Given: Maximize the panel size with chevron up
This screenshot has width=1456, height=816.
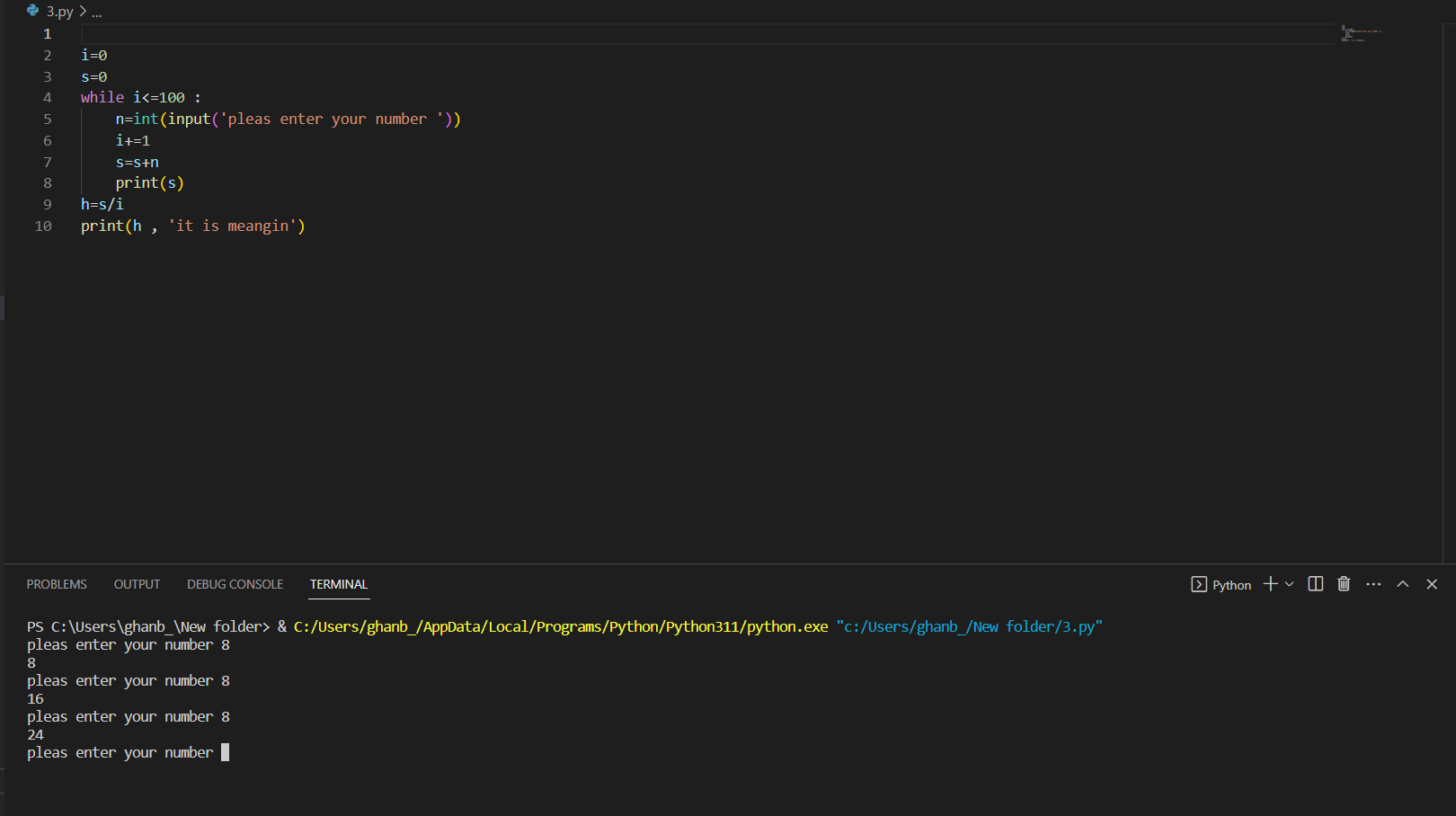Looking at the screenshot, I should click(x=1402, y=584).
